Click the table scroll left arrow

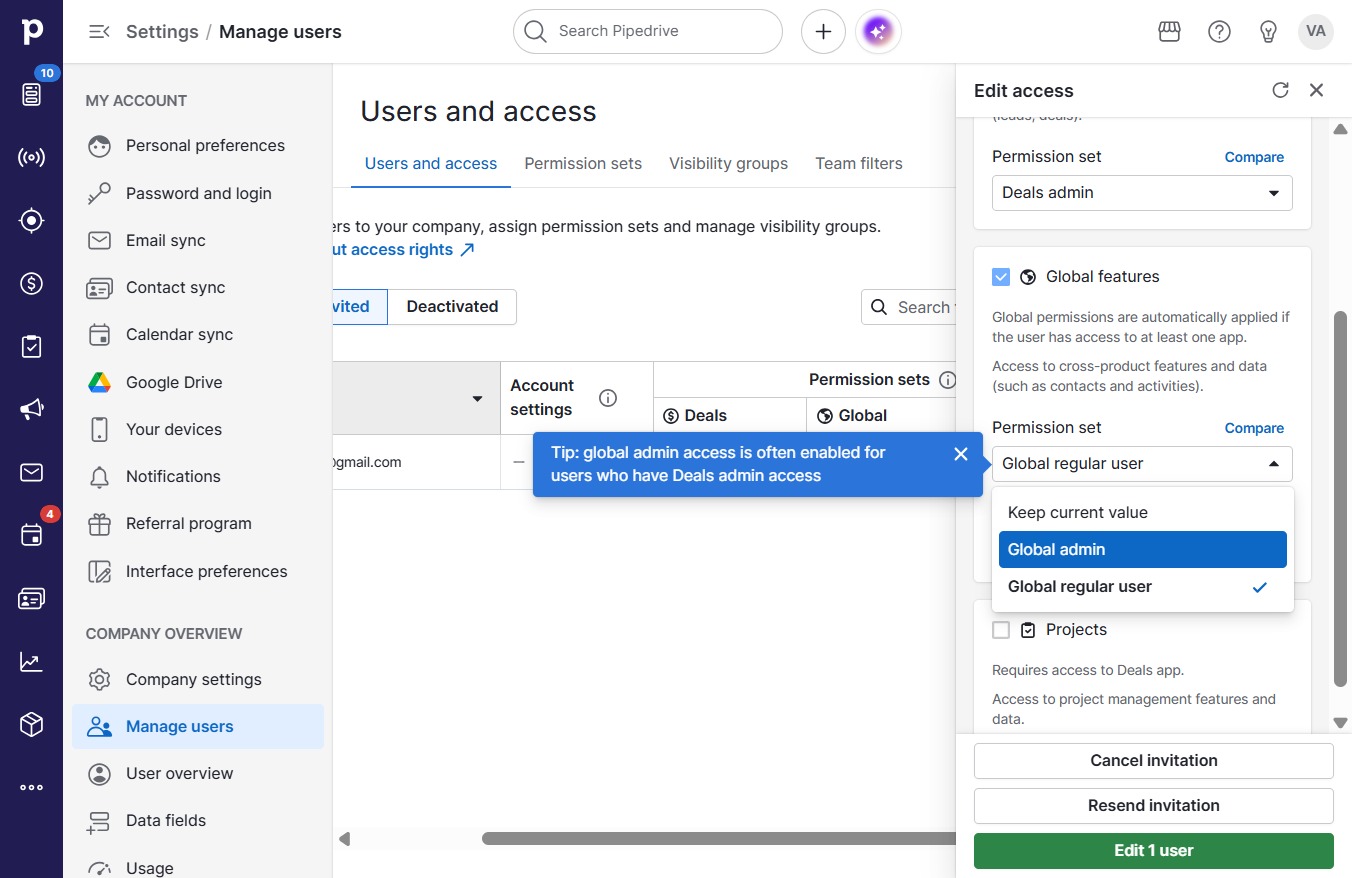(344, 838)
